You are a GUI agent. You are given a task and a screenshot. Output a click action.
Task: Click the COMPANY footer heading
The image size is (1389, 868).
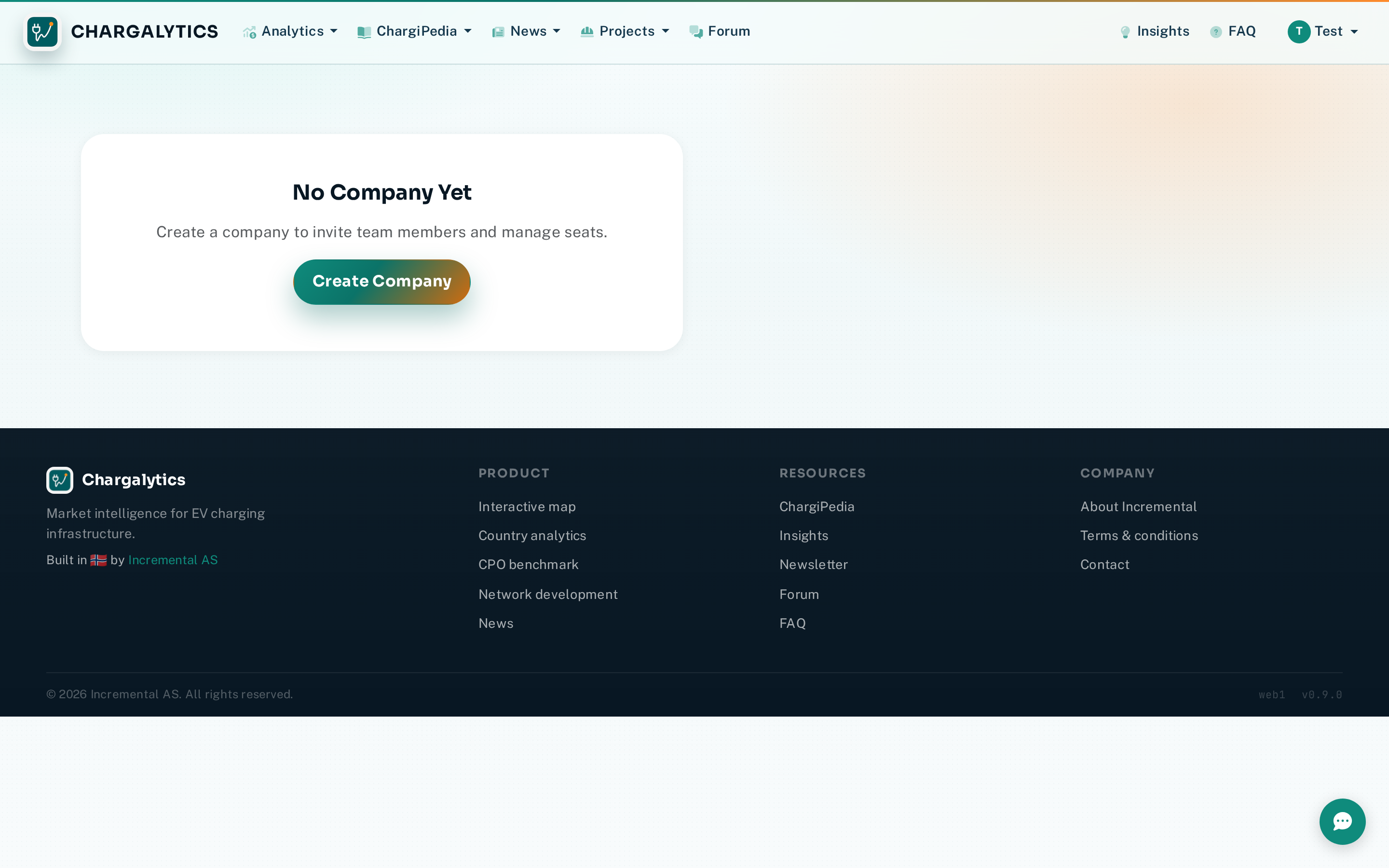[1117, 473]
